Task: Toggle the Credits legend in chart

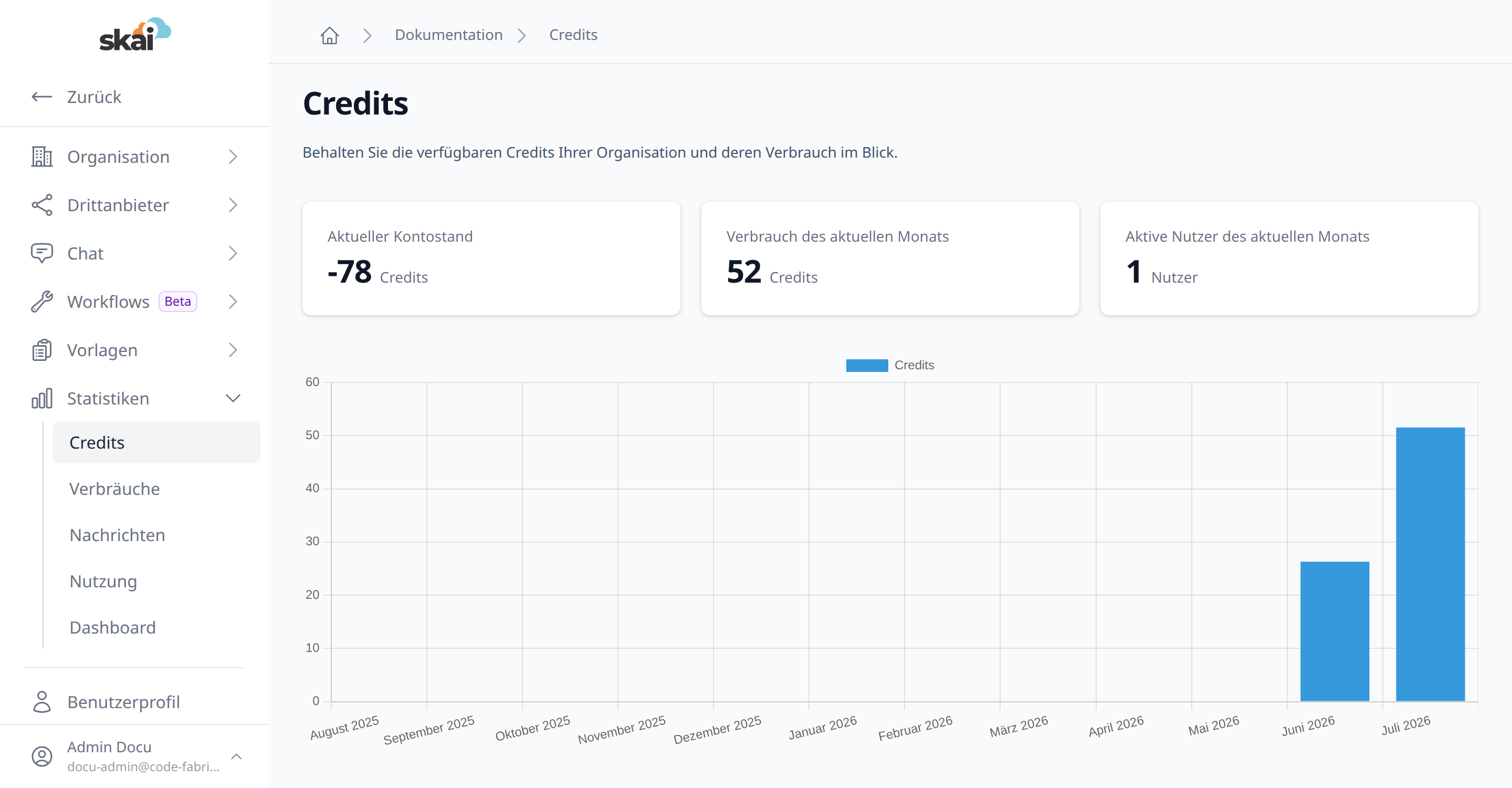Action: (x=889, y=365)
